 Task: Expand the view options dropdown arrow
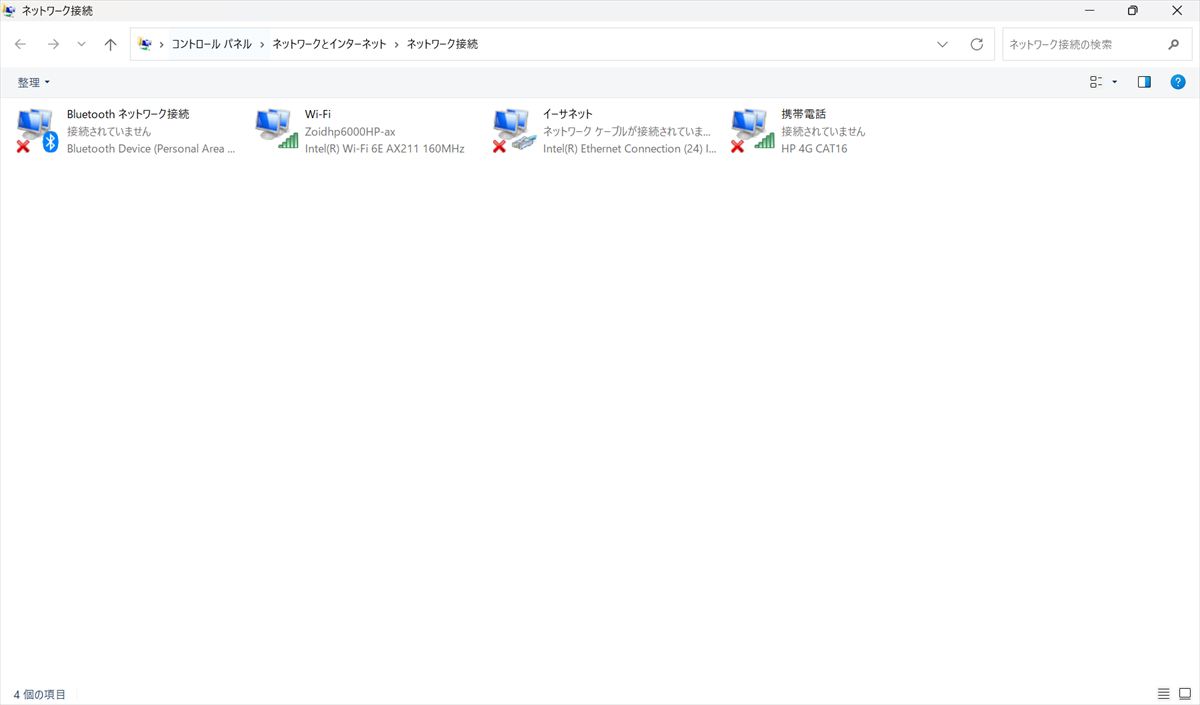1115,82
